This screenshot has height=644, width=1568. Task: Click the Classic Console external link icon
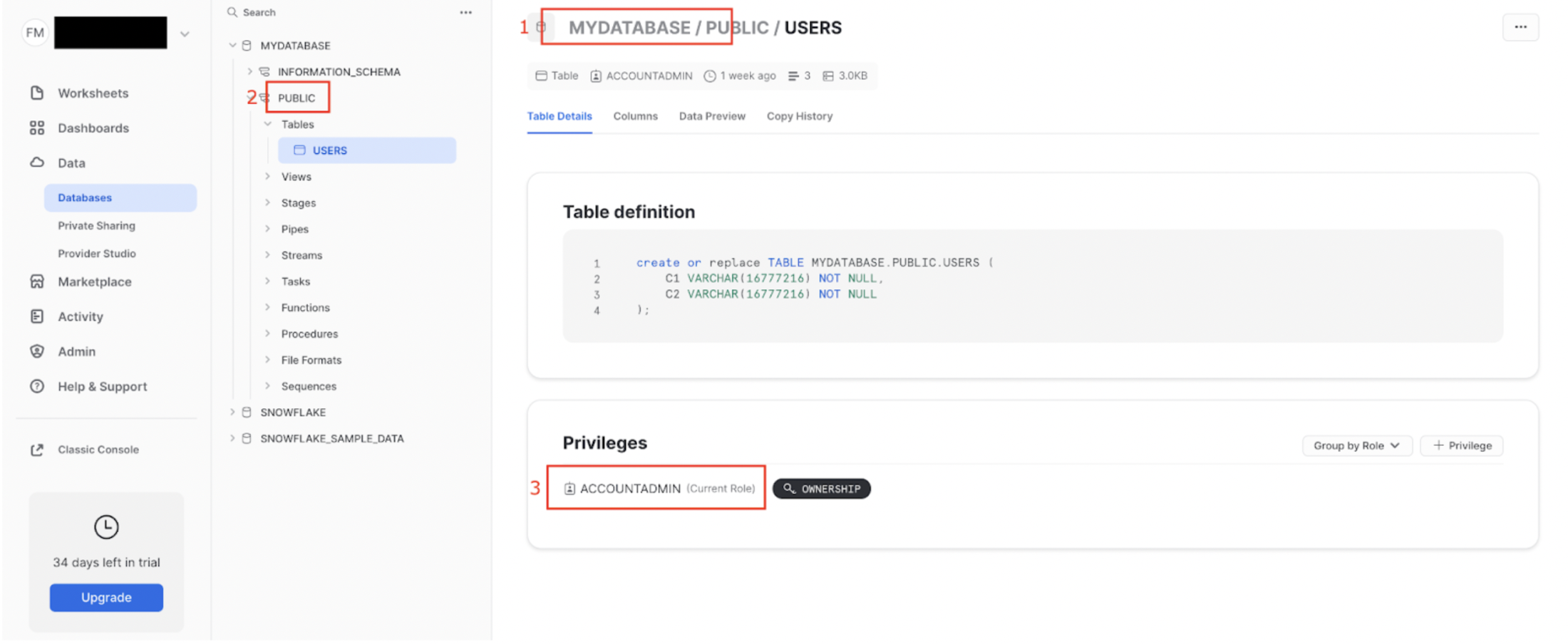click(37, 450)
